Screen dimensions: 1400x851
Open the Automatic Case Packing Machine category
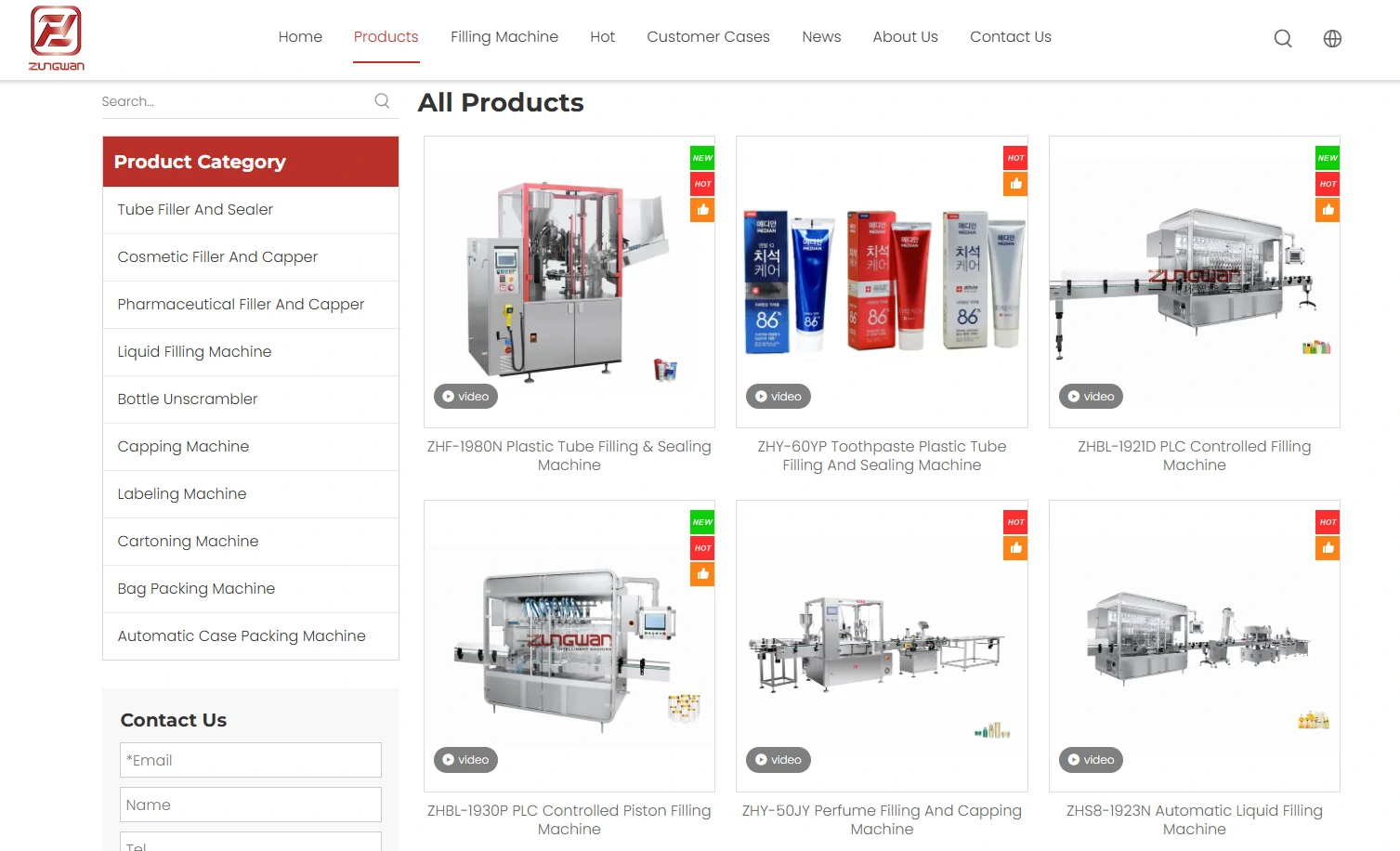242,636
